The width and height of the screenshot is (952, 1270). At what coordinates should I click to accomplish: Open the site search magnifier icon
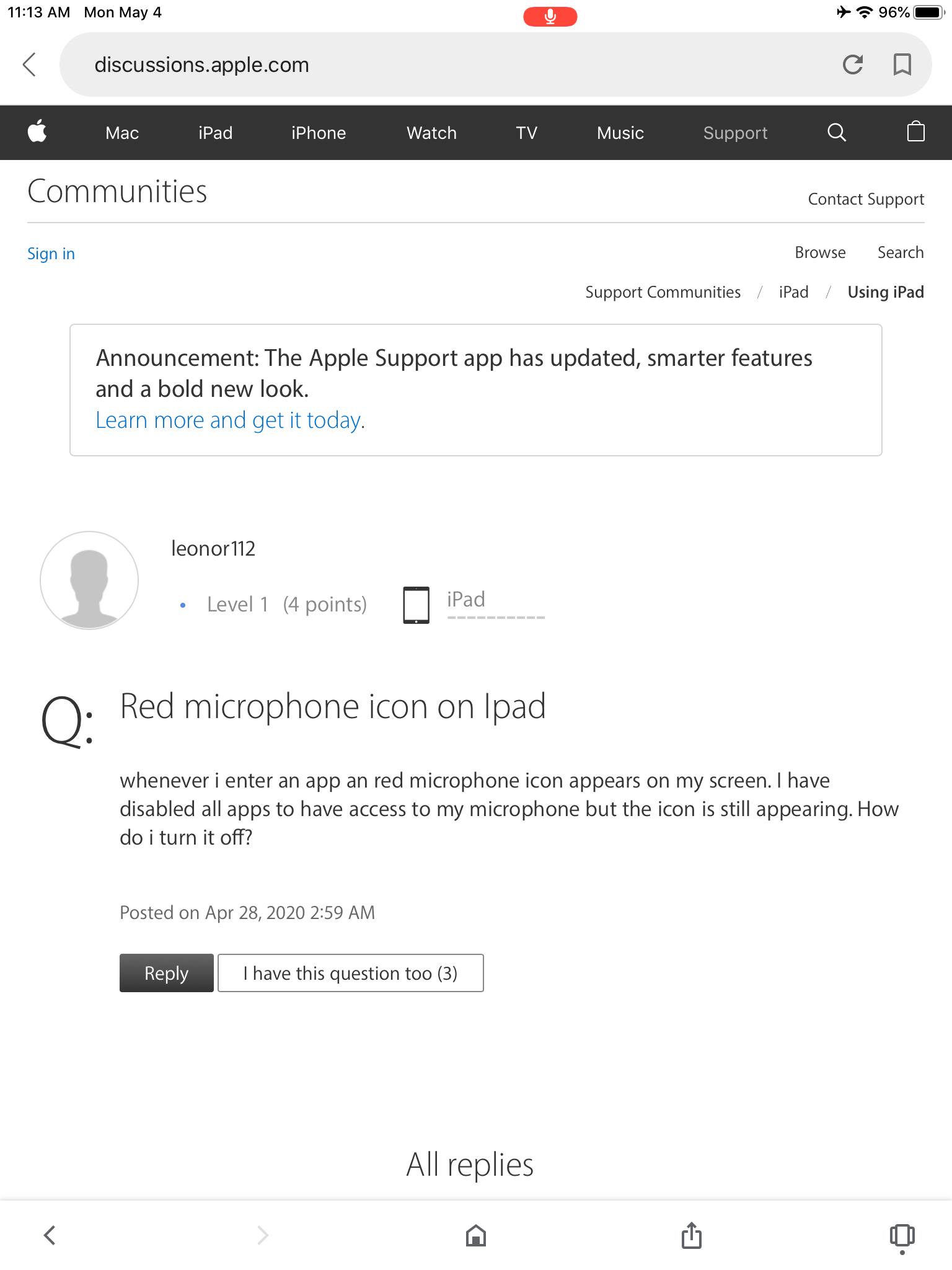click(x=837, y=132)
